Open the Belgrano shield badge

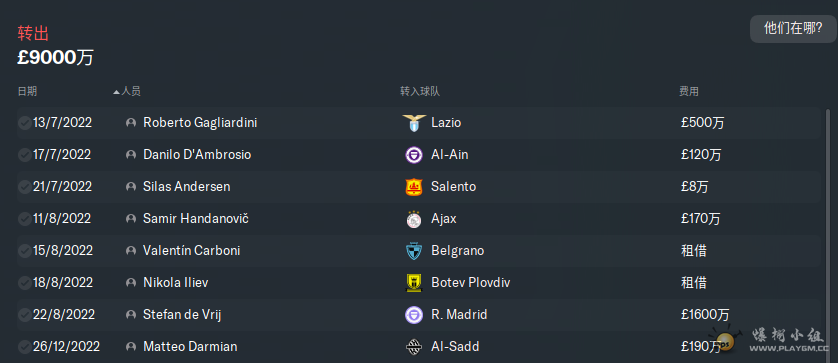(x=414, y=251)
